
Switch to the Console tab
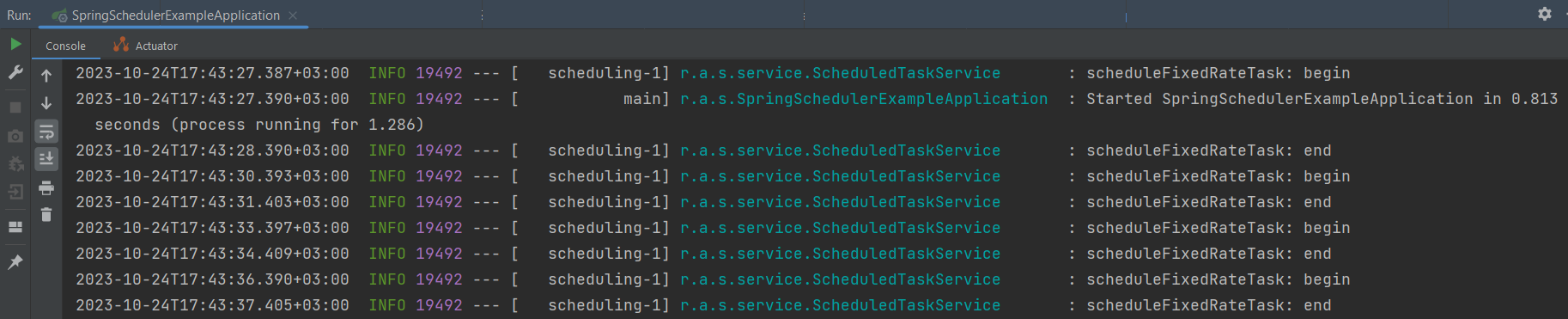65,46
